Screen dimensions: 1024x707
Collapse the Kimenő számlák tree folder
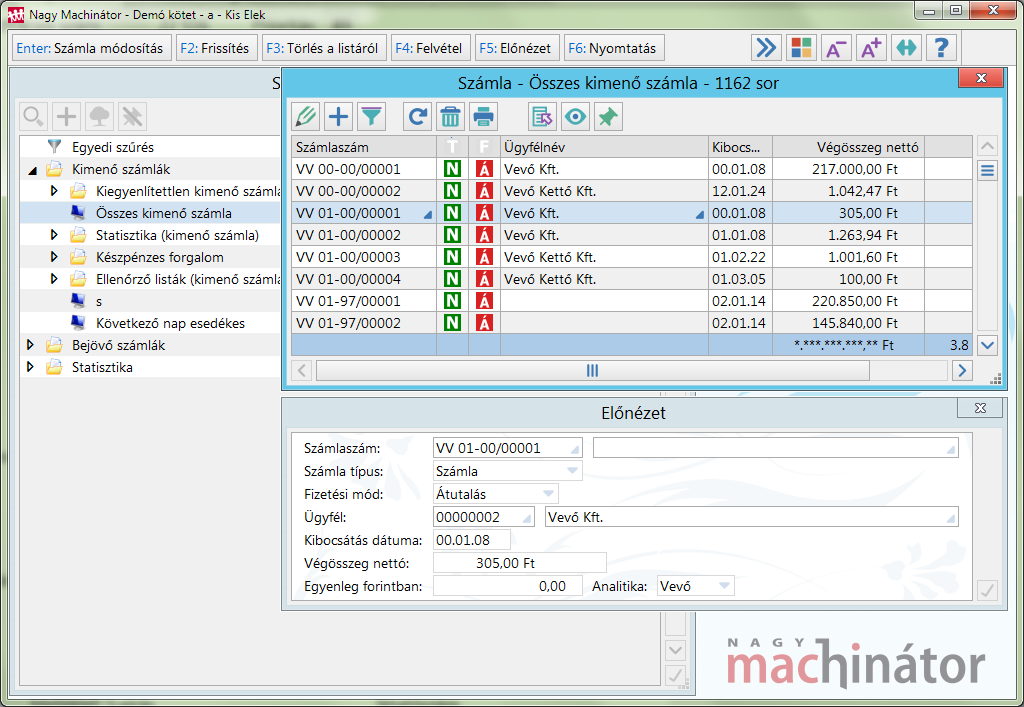click(x=30, y=169)
